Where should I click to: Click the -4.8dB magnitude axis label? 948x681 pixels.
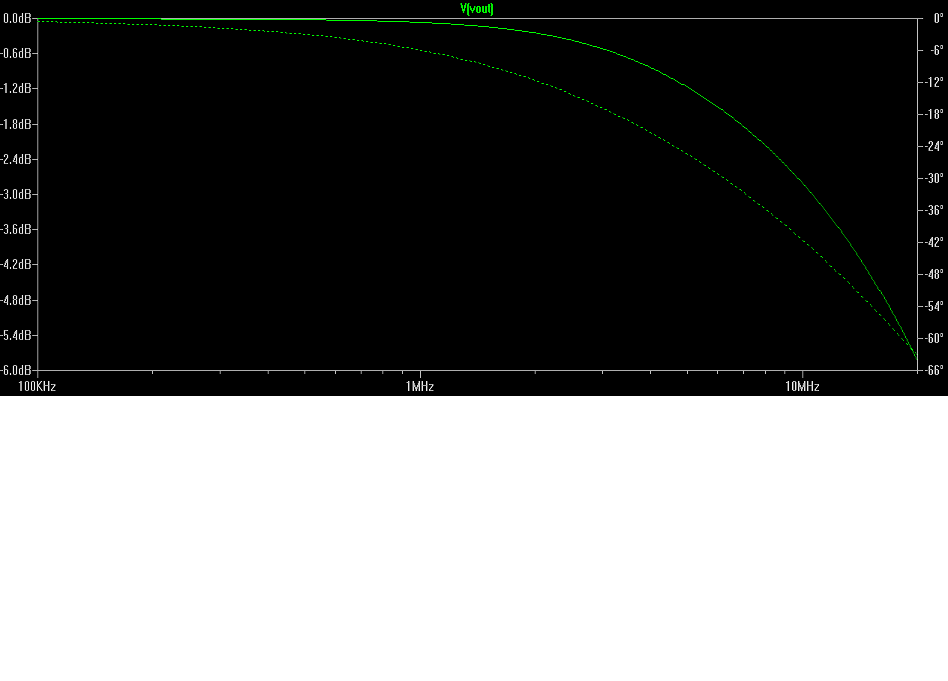(x=16, y=300)
